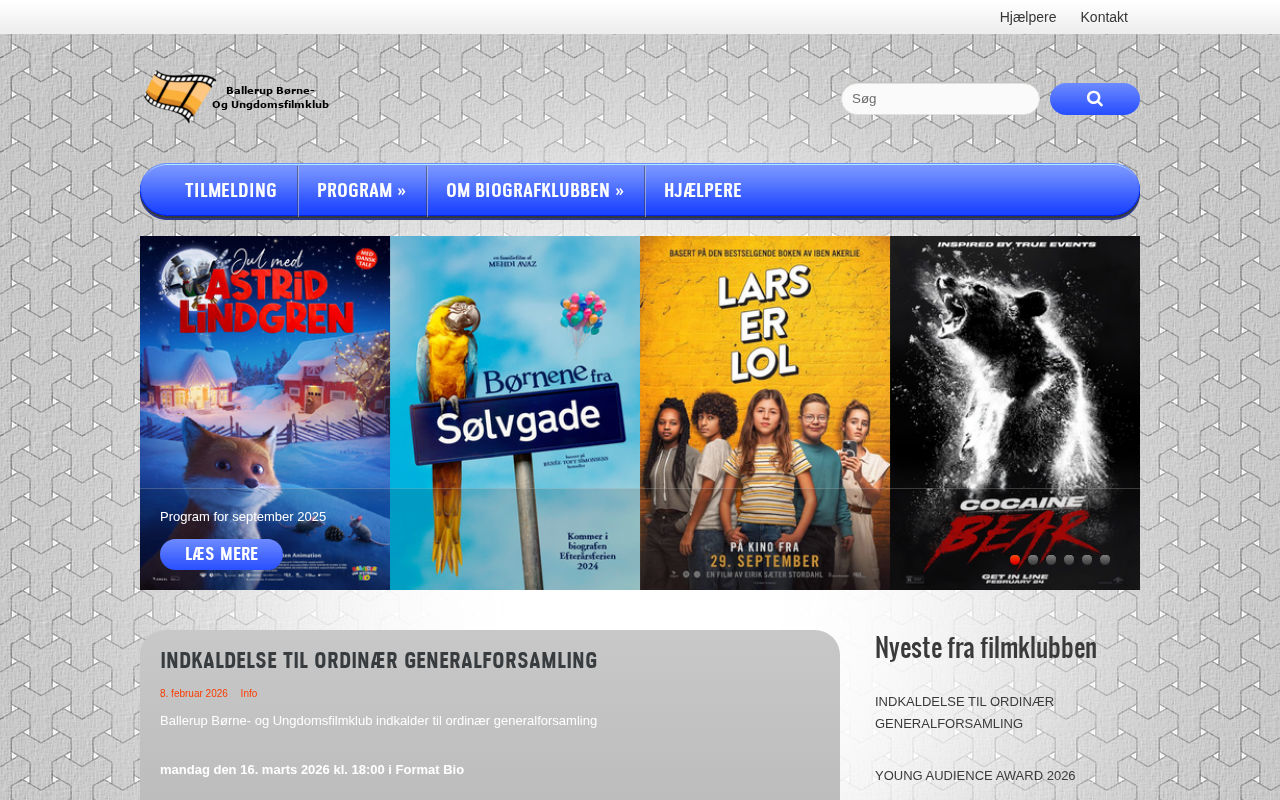Open sidebar link Indkaldelse til ordinær generalforsamling
Screen dimensions: 1280x800
point(964,713)
